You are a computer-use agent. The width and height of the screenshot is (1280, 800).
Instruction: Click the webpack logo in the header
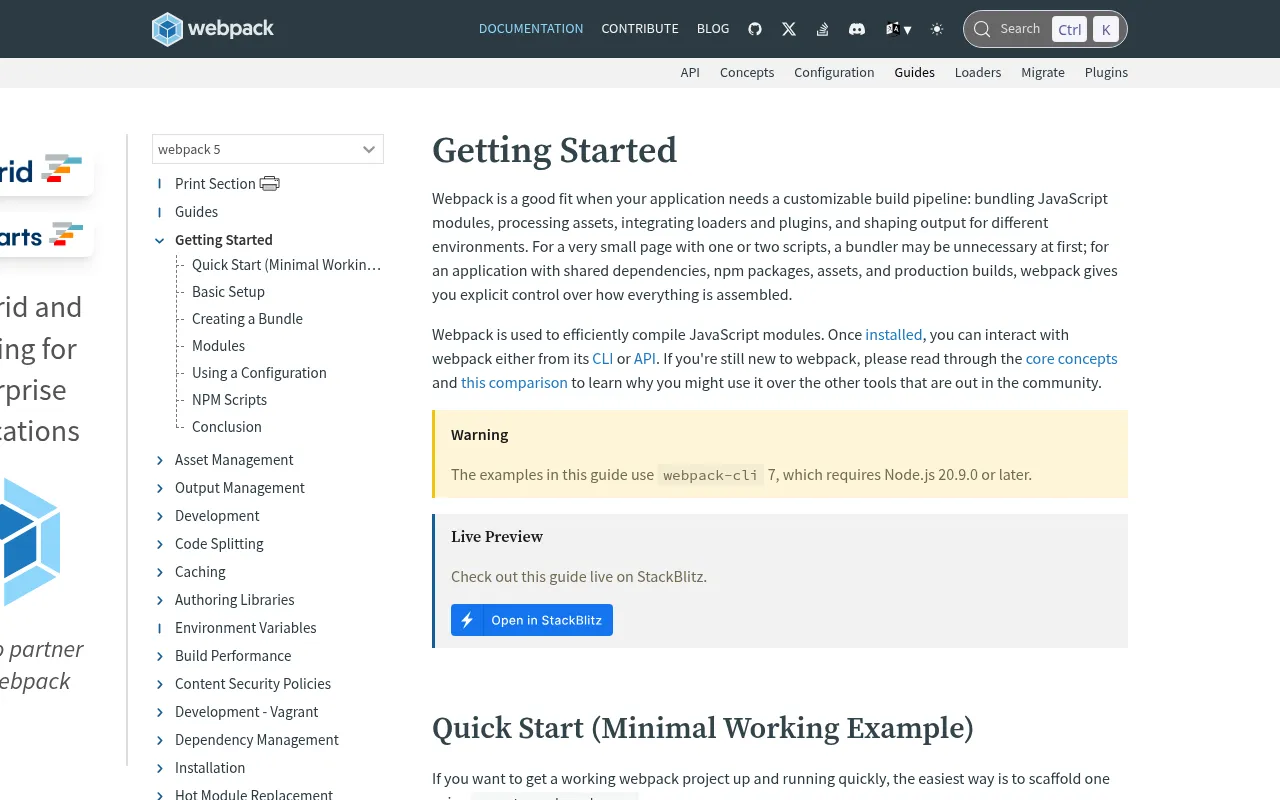[213, 29]
